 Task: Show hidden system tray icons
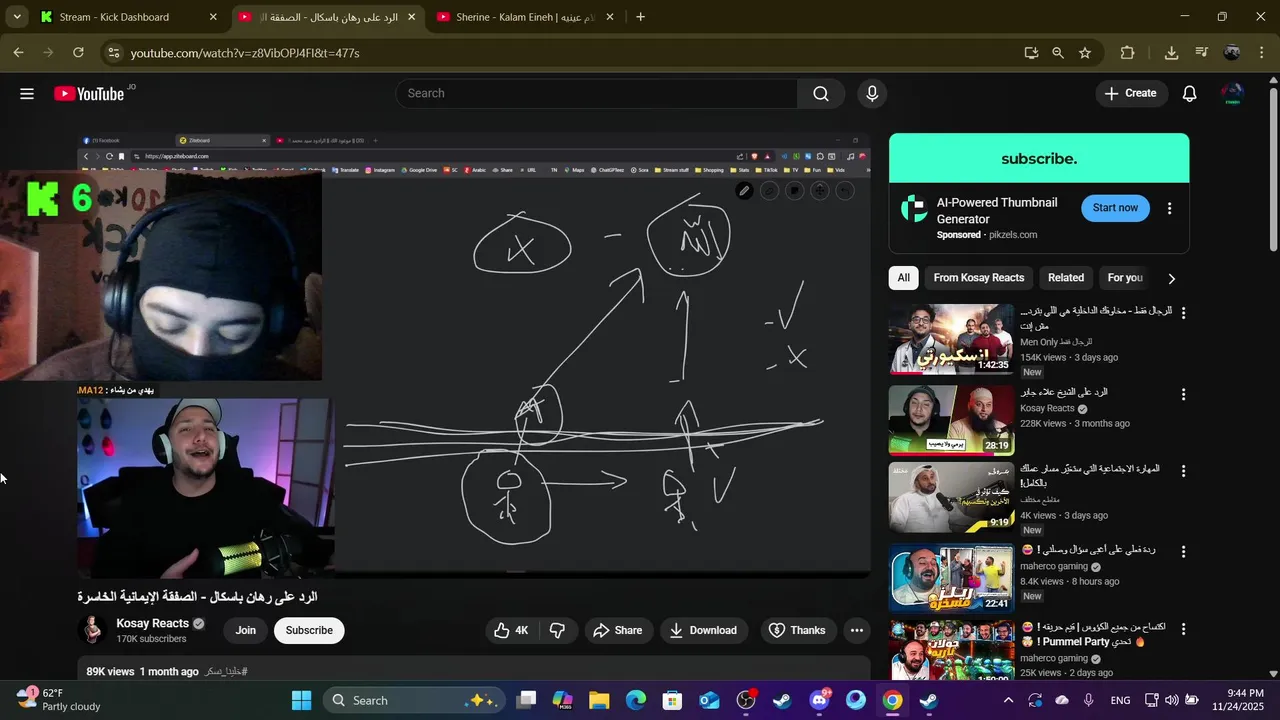click(x=1008, y=700)
